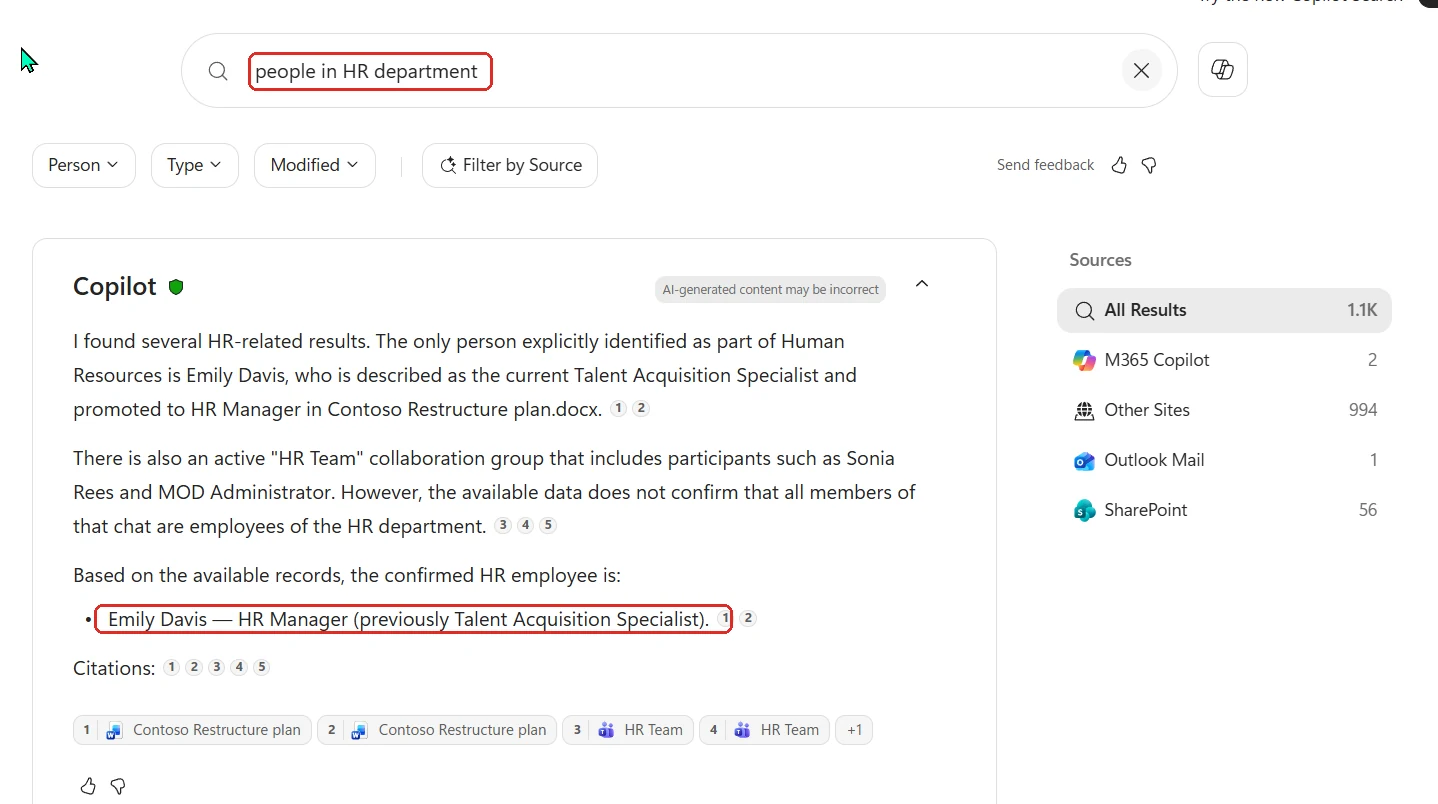Open citation 2 after 'Restructure plan.docx.'
The width and height of the screenshot is (1438, 804).
tap(641, 408)
